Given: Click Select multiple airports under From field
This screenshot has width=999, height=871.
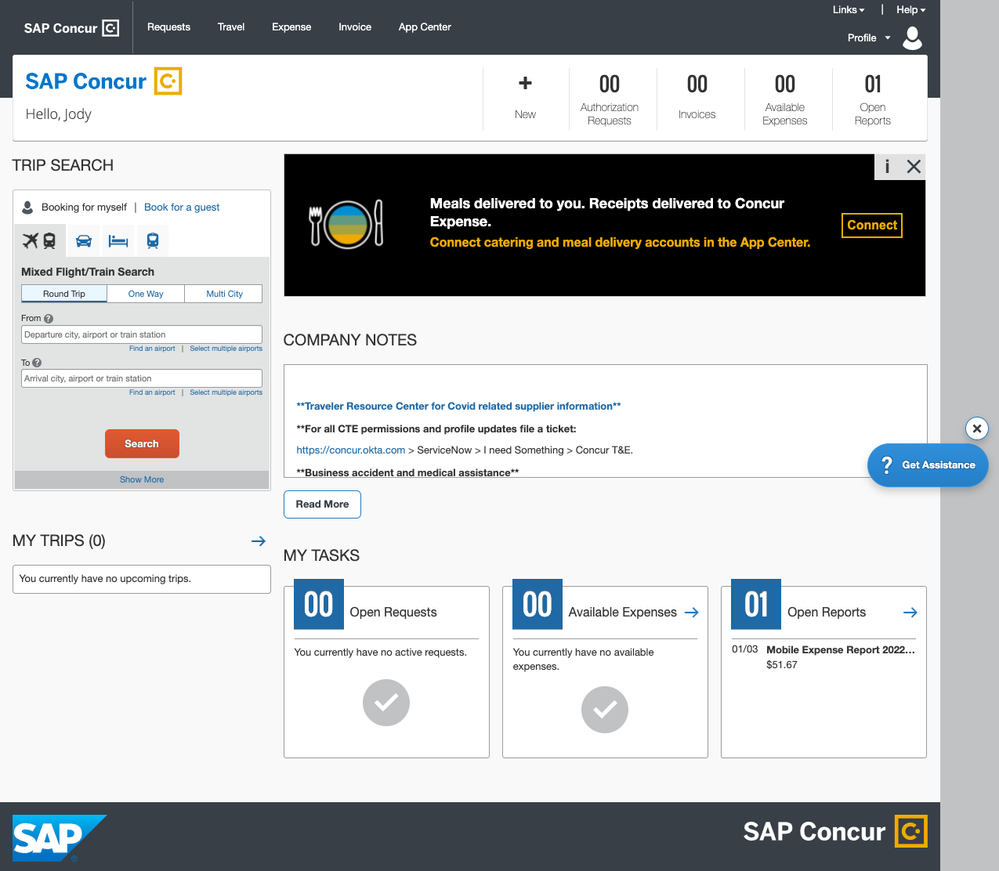Looking at the screenshot, I should click(x=226, y=349).
